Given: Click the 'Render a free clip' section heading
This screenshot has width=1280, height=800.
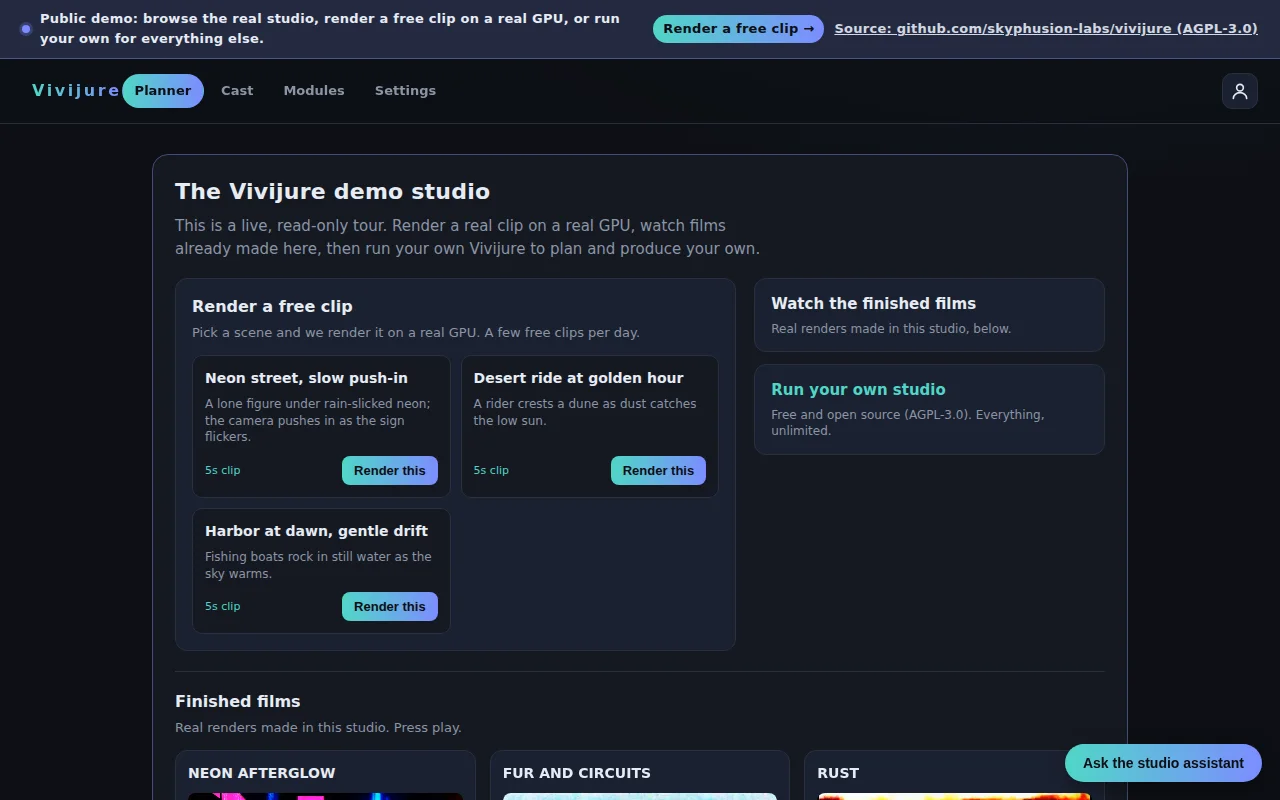Looking at the screenshot, I should tap(272, 307).
